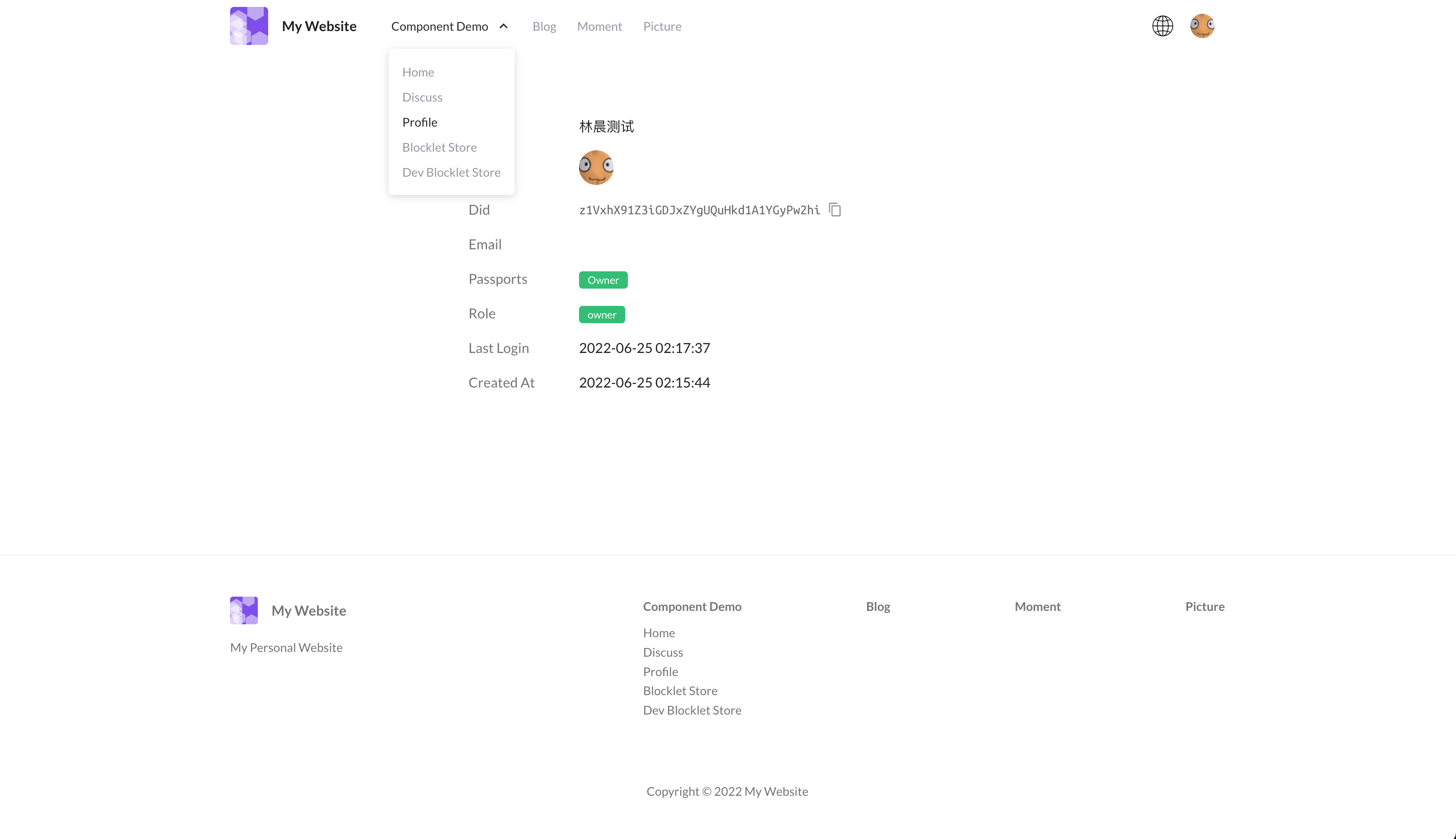Click the My Website title in header
Screen dimensions: 1456x839
click(319, 26)
